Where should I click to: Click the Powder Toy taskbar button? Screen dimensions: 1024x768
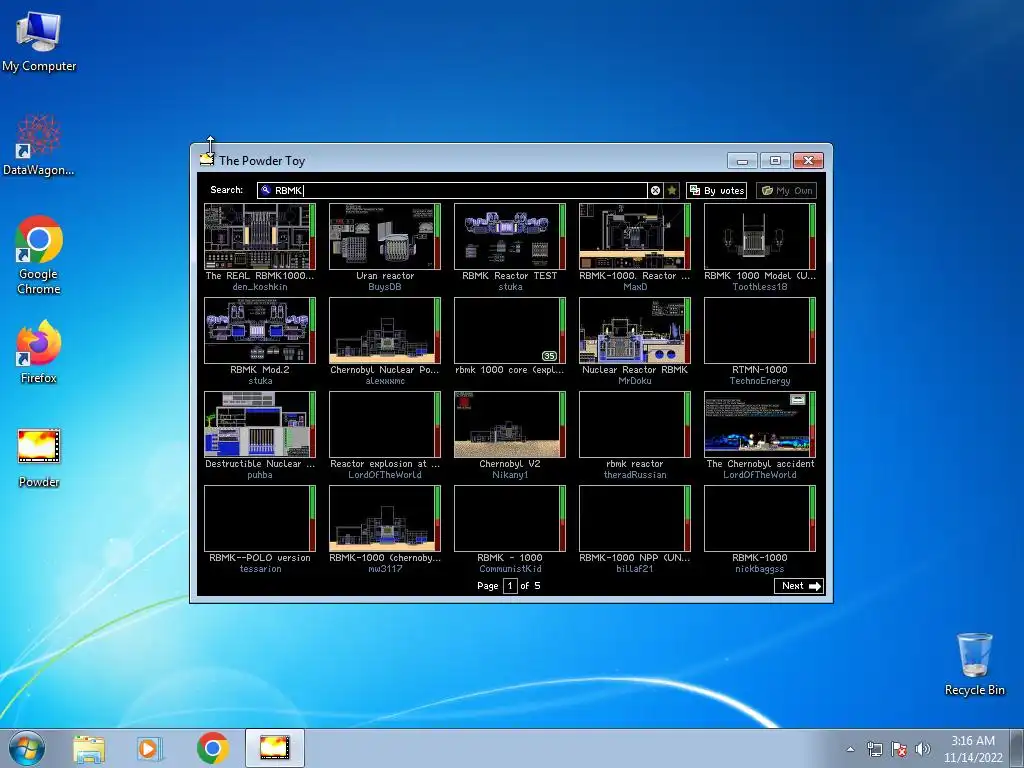click(274, 748)
